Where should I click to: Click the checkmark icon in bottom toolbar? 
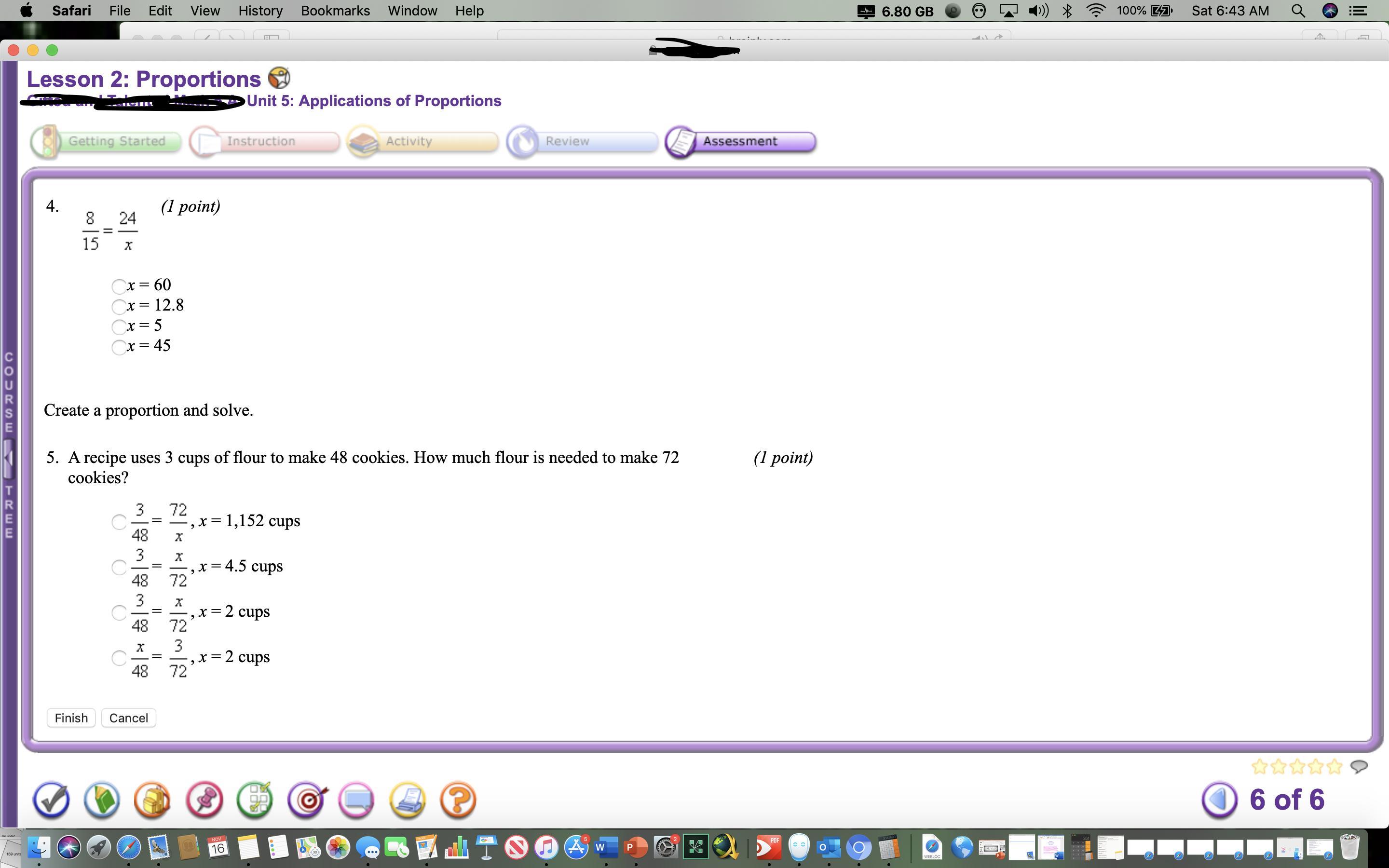coord(51,800)
